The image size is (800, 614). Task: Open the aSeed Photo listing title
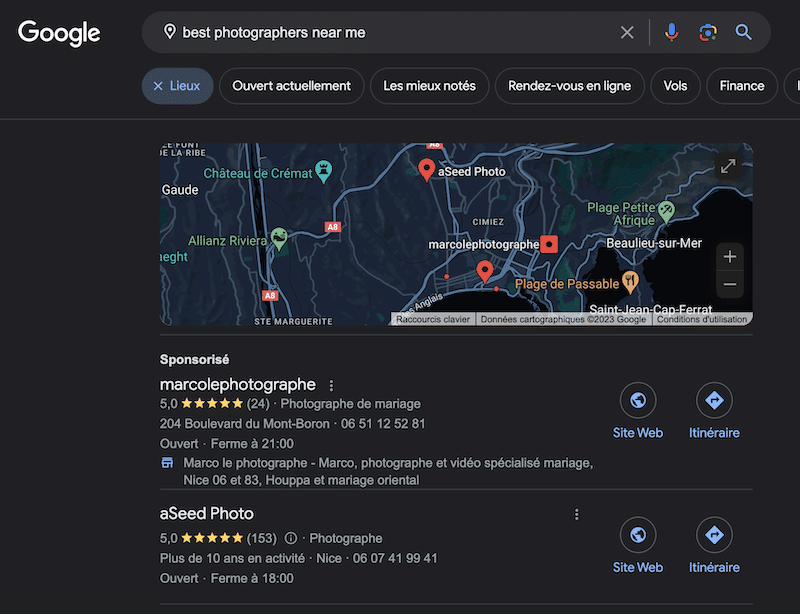click(207, 513)
